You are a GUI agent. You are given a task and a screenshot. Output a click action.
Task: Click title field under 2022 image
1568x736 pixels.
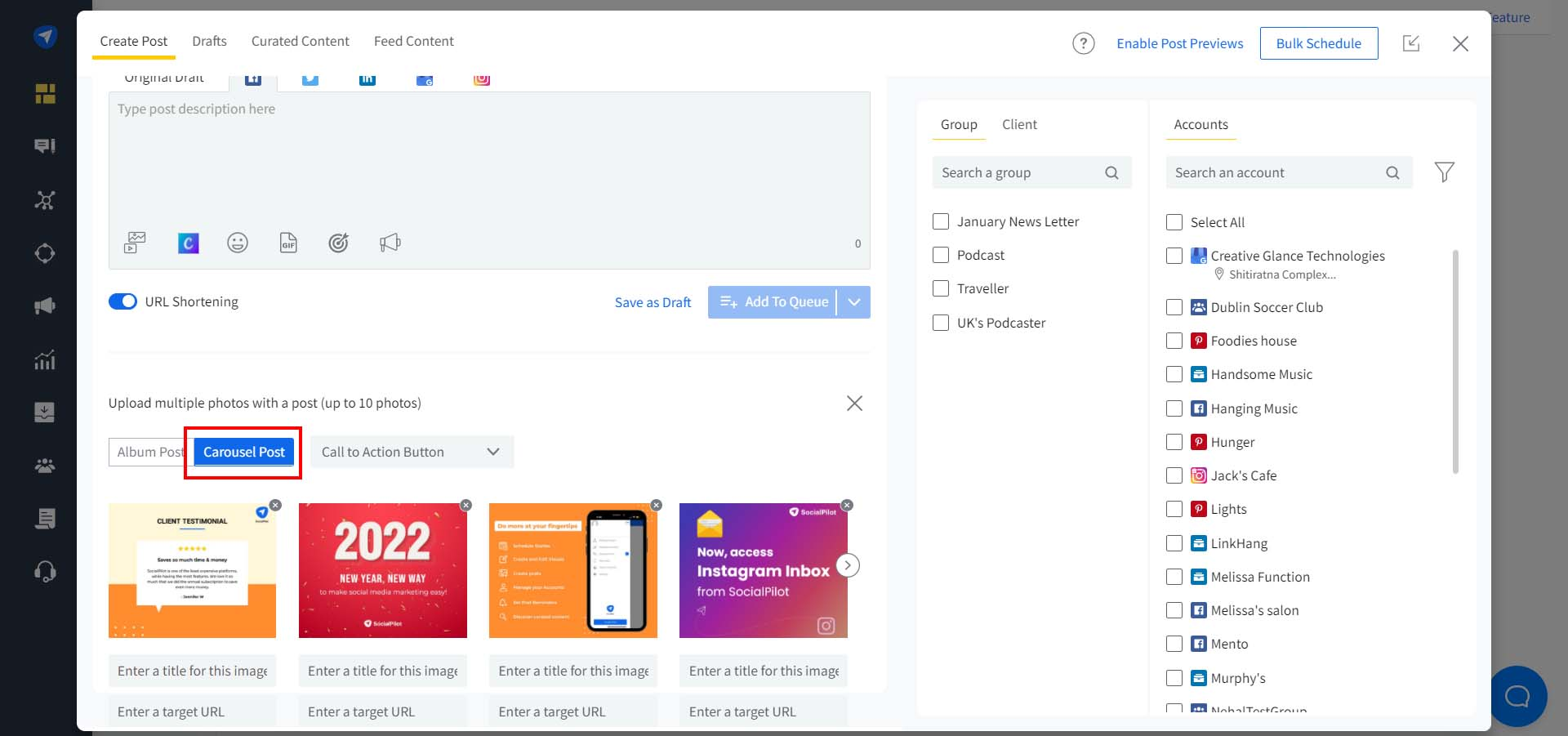(383, 671)
